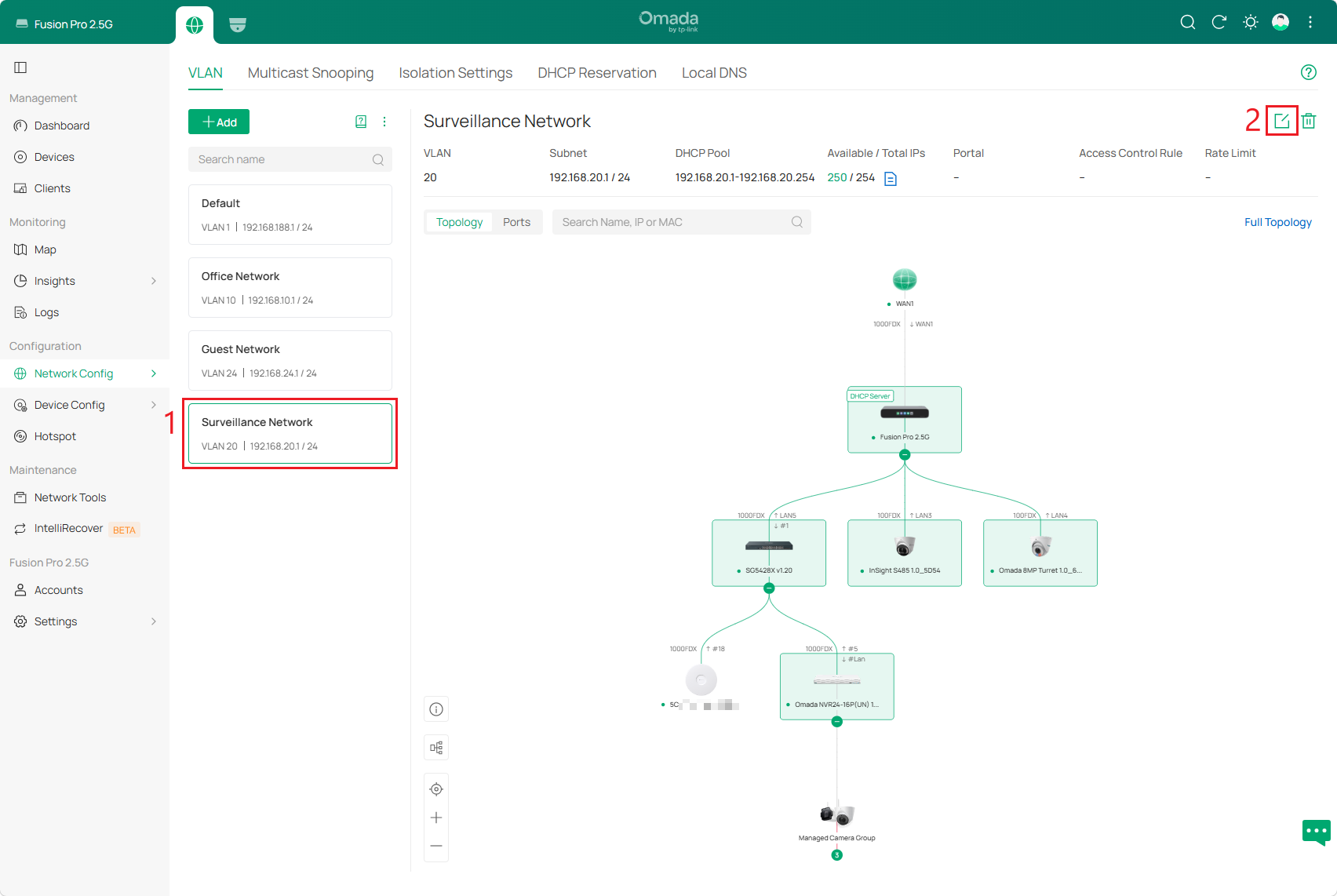The image size is (1337, 896).
Task: Zoom out the topology with minus
Action: pyautogui.click(x=436, y=846)
